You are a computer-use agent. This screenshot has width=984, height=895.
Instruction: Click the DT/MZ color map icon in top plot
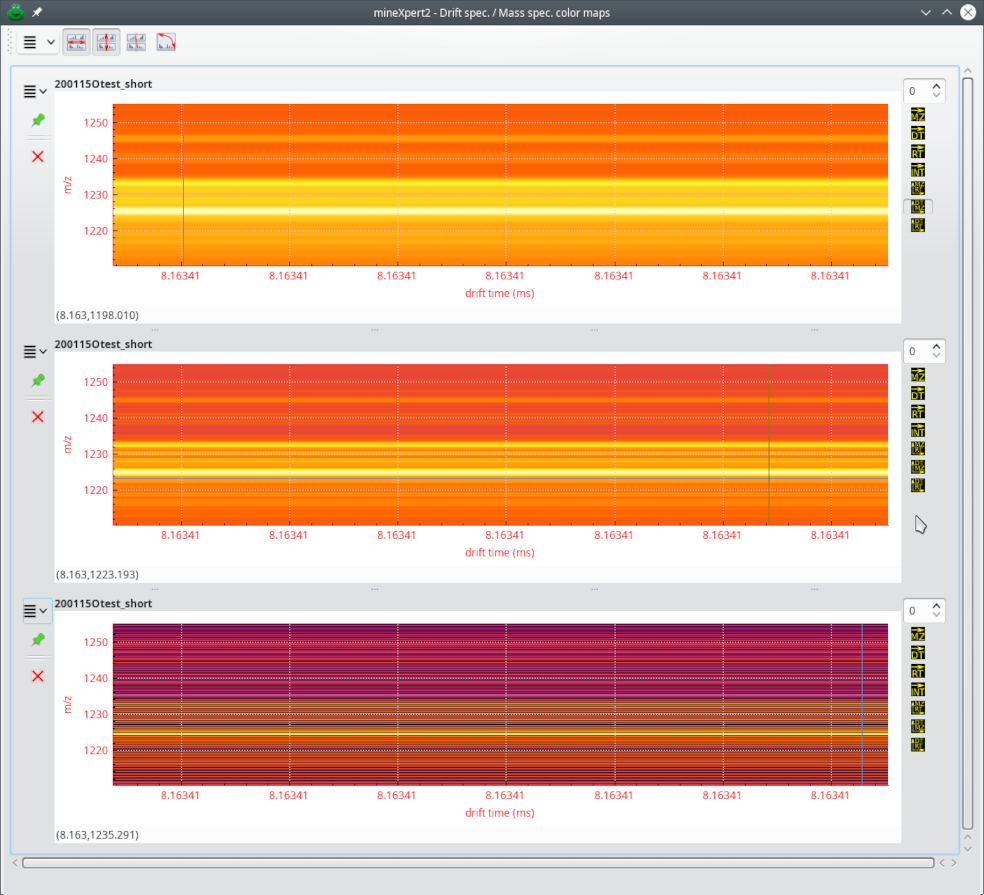click(x=918, y=206)
